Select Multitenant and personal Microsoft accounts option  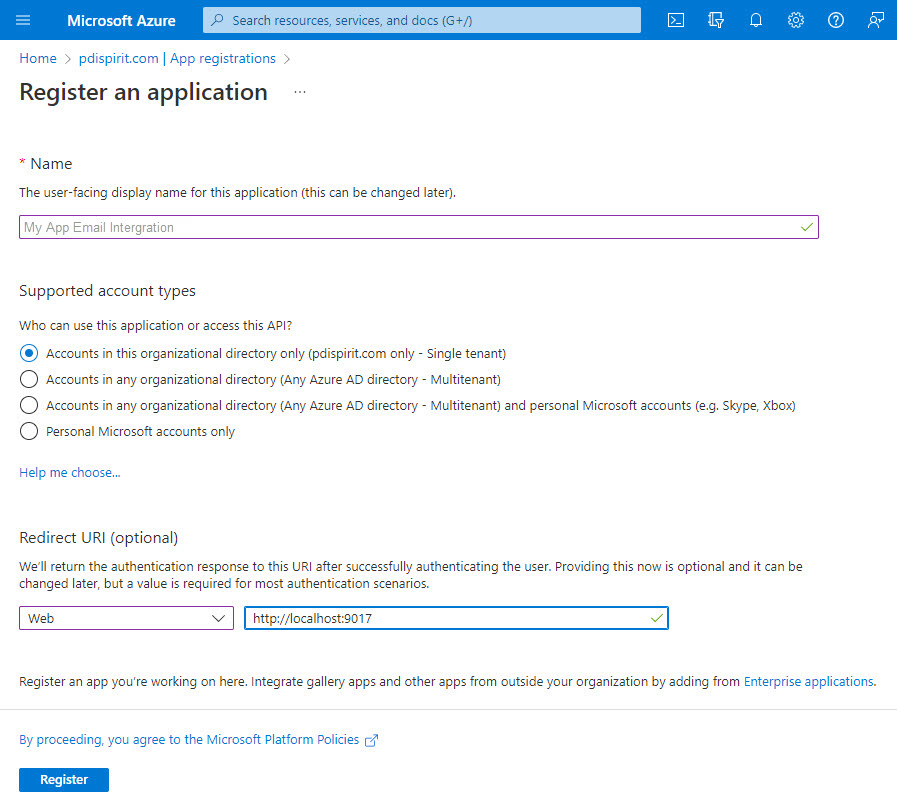(x=29, y=406)
